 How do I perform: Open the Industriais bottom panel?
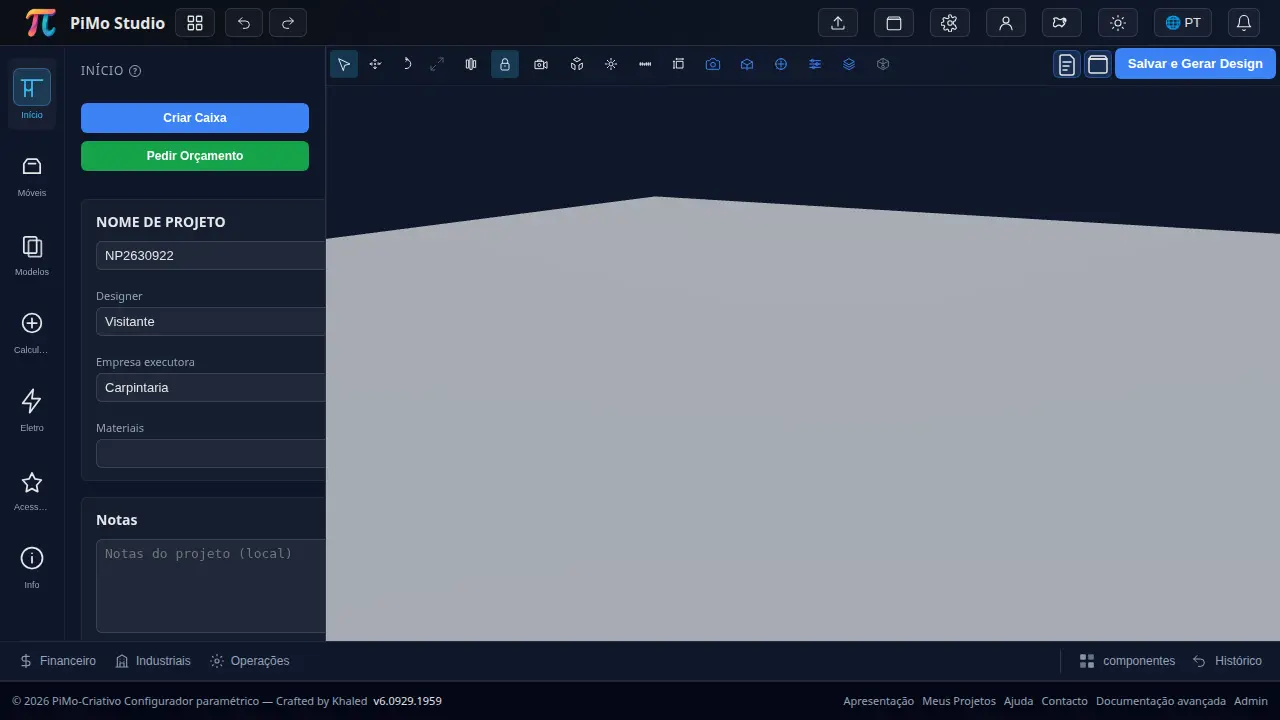pos(153,661)
